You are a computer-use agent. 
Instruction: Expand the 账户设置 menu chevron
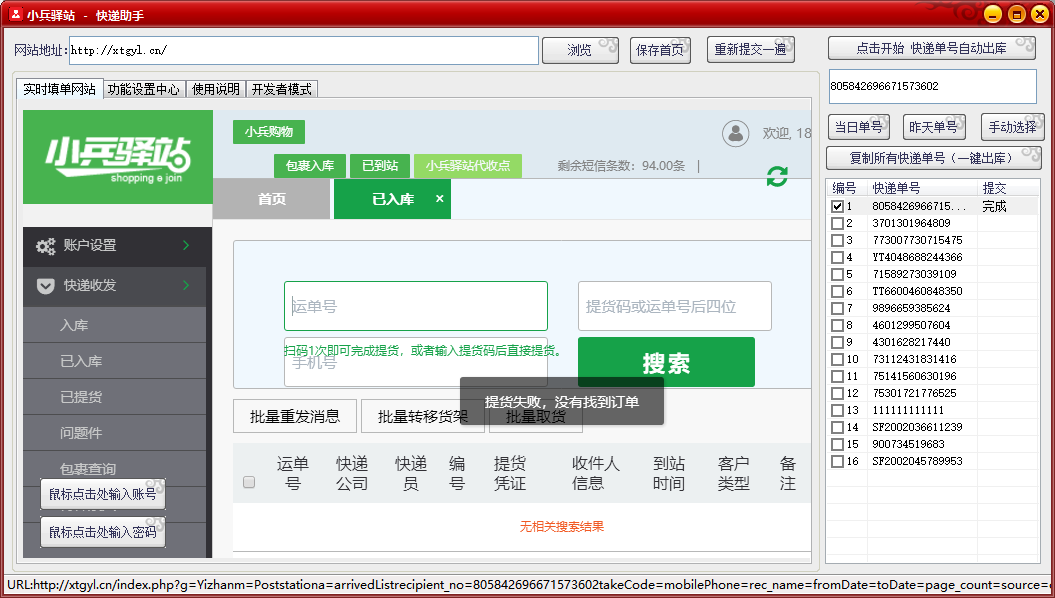[x=186, y=246]
